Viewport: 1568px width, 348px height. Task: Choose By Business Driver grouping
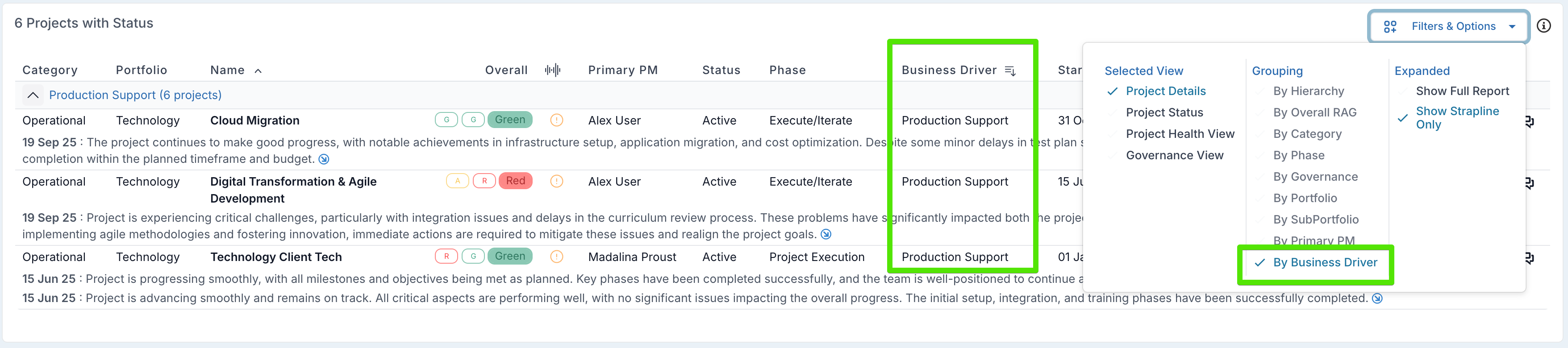(1325, 262)
